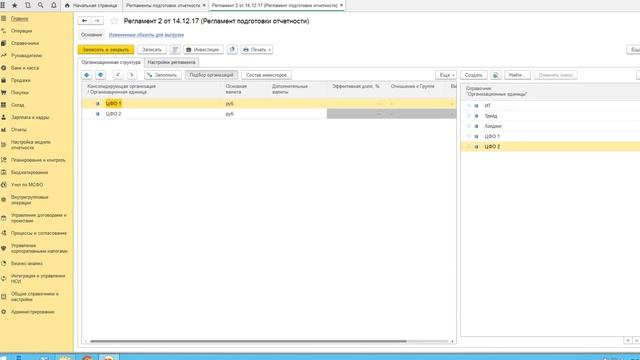This screenshot has width=640, height=360.
Task: Click the Создать button
Action: click(473, 75)
